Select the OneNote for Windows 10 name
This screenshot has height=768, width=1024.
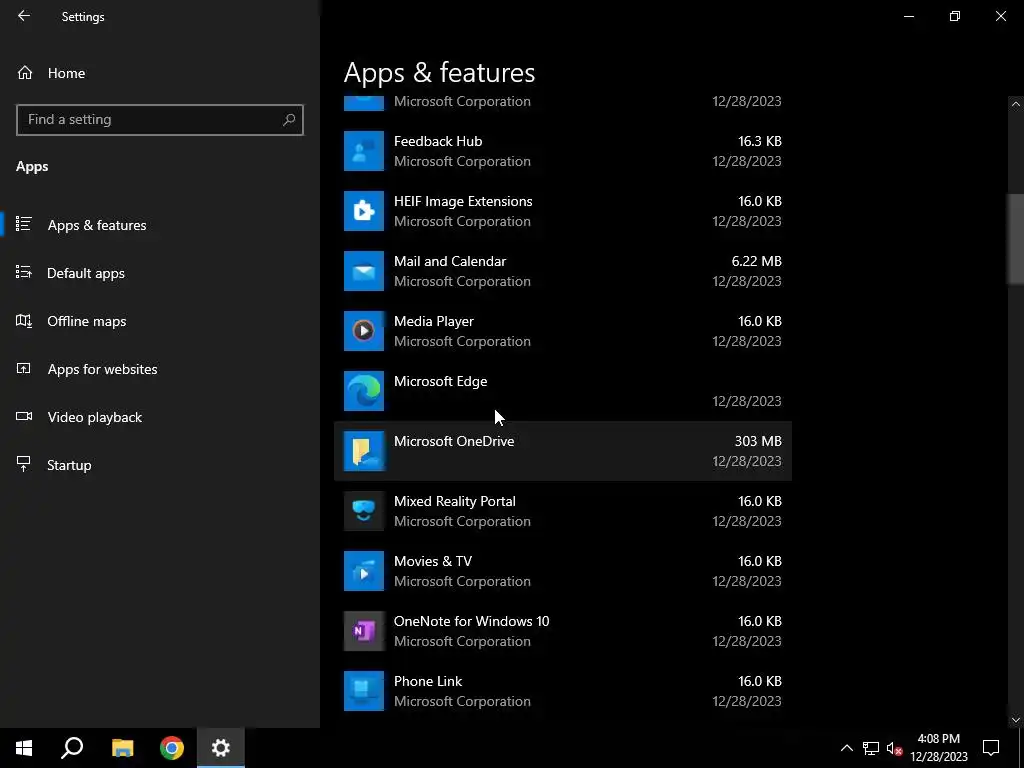coord(472,621)
